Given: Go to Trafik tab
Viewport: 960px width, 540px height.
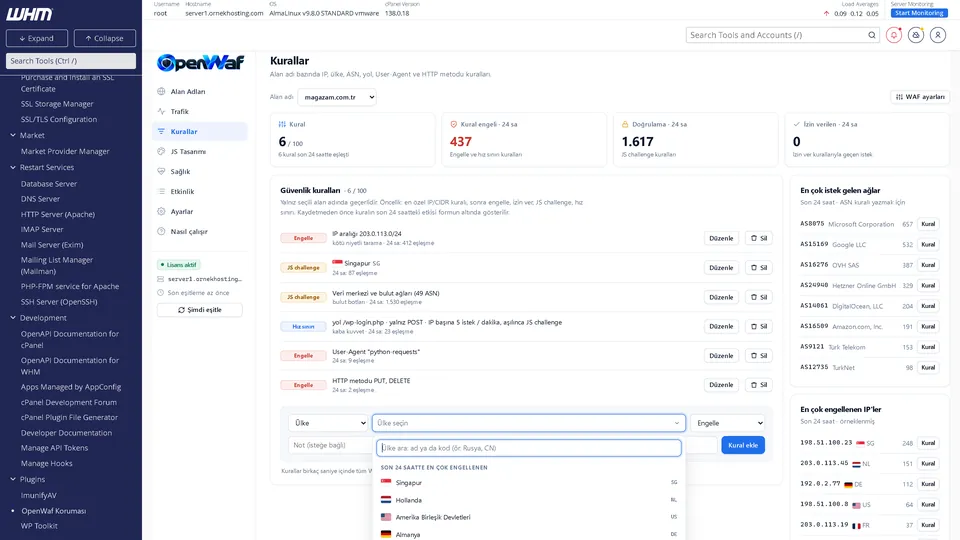Looking at the screenshot, I should coord(200,111).
